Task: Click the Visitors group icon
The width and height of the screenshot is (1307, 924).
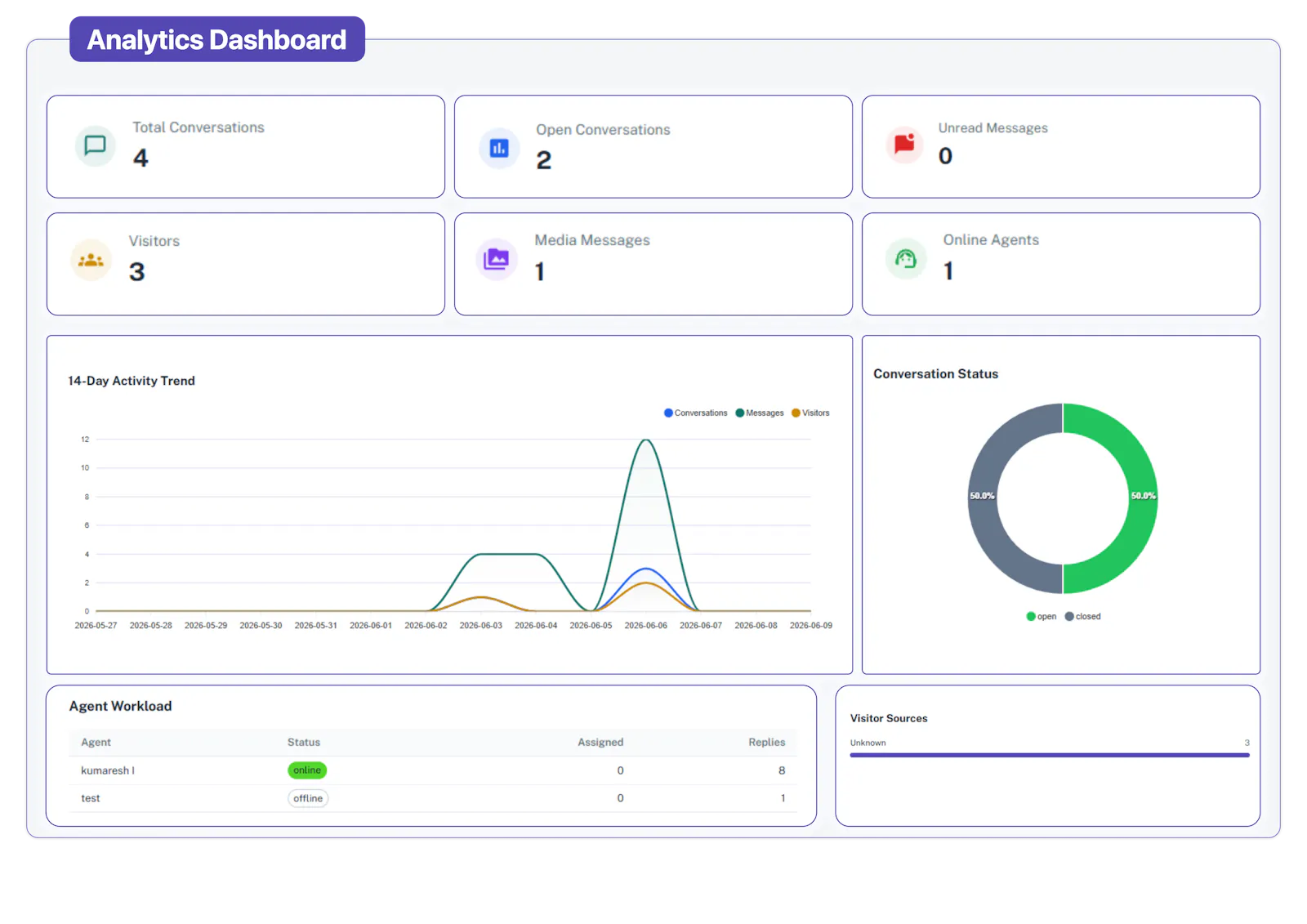Action: pyautogui.click(x=91, y=260)
